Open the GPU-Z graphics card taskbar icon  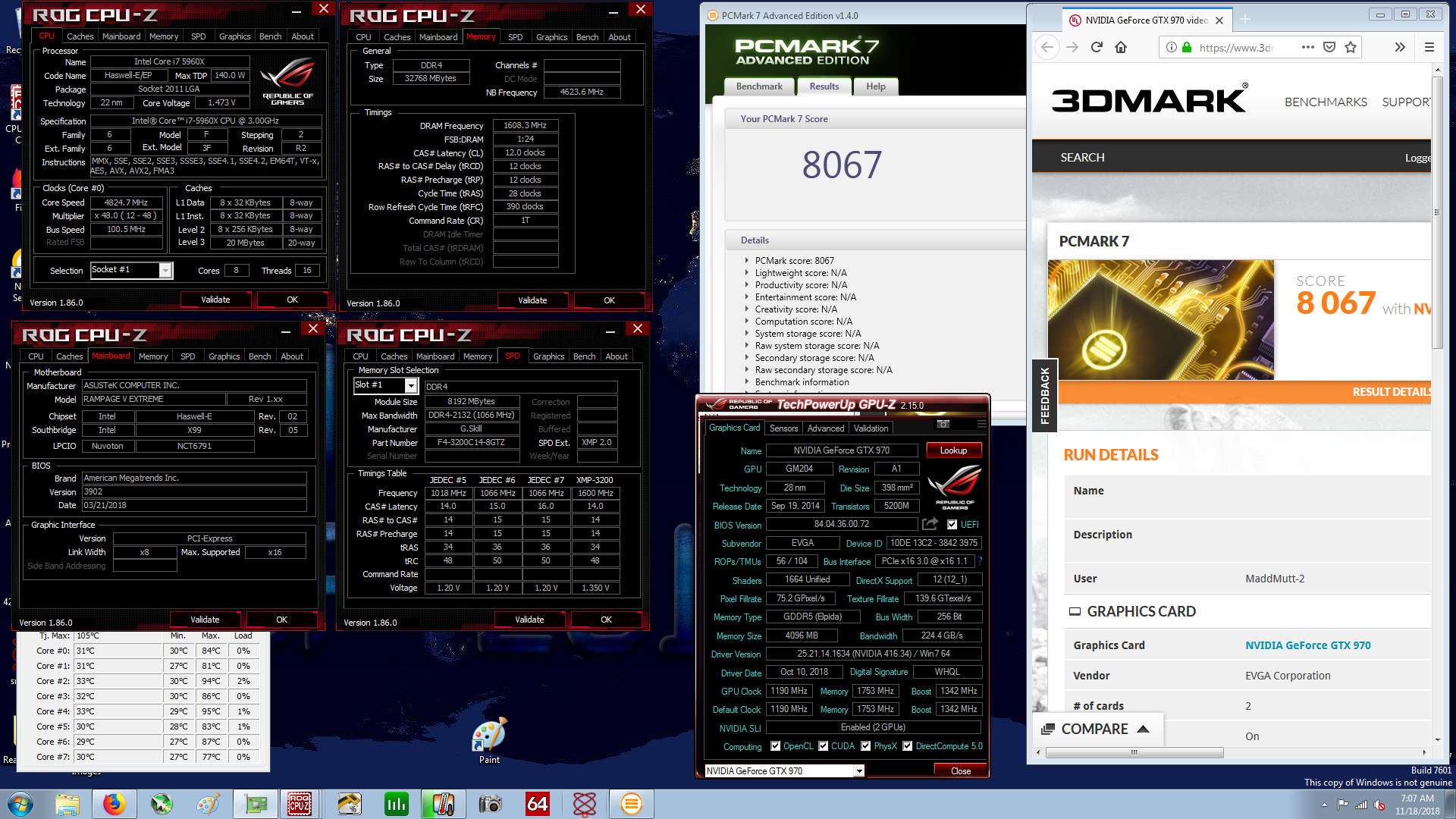point(256,804)
